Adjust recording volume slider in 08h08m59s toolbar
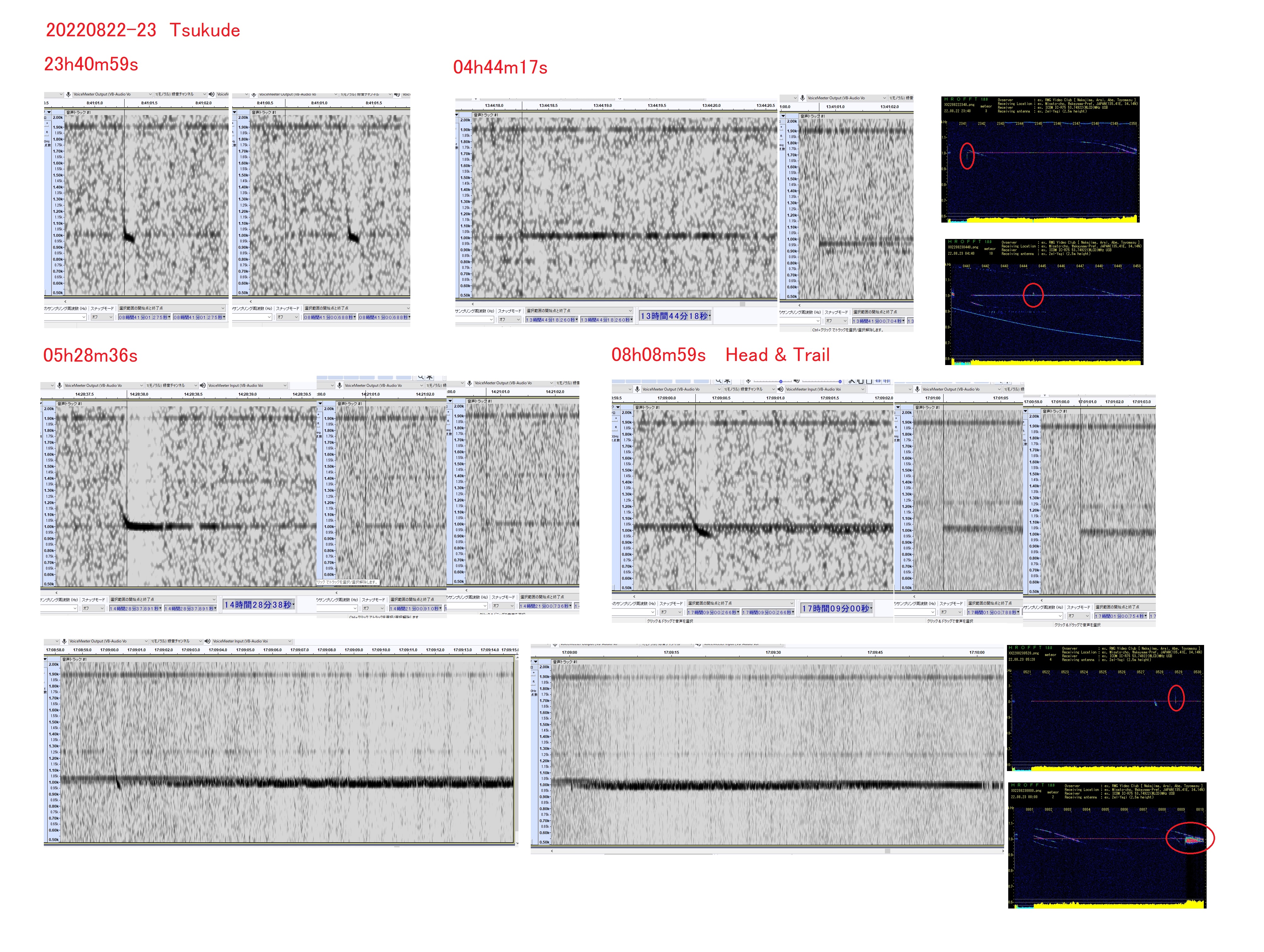This screenshot has width=1264, height=952. (781, 381)
